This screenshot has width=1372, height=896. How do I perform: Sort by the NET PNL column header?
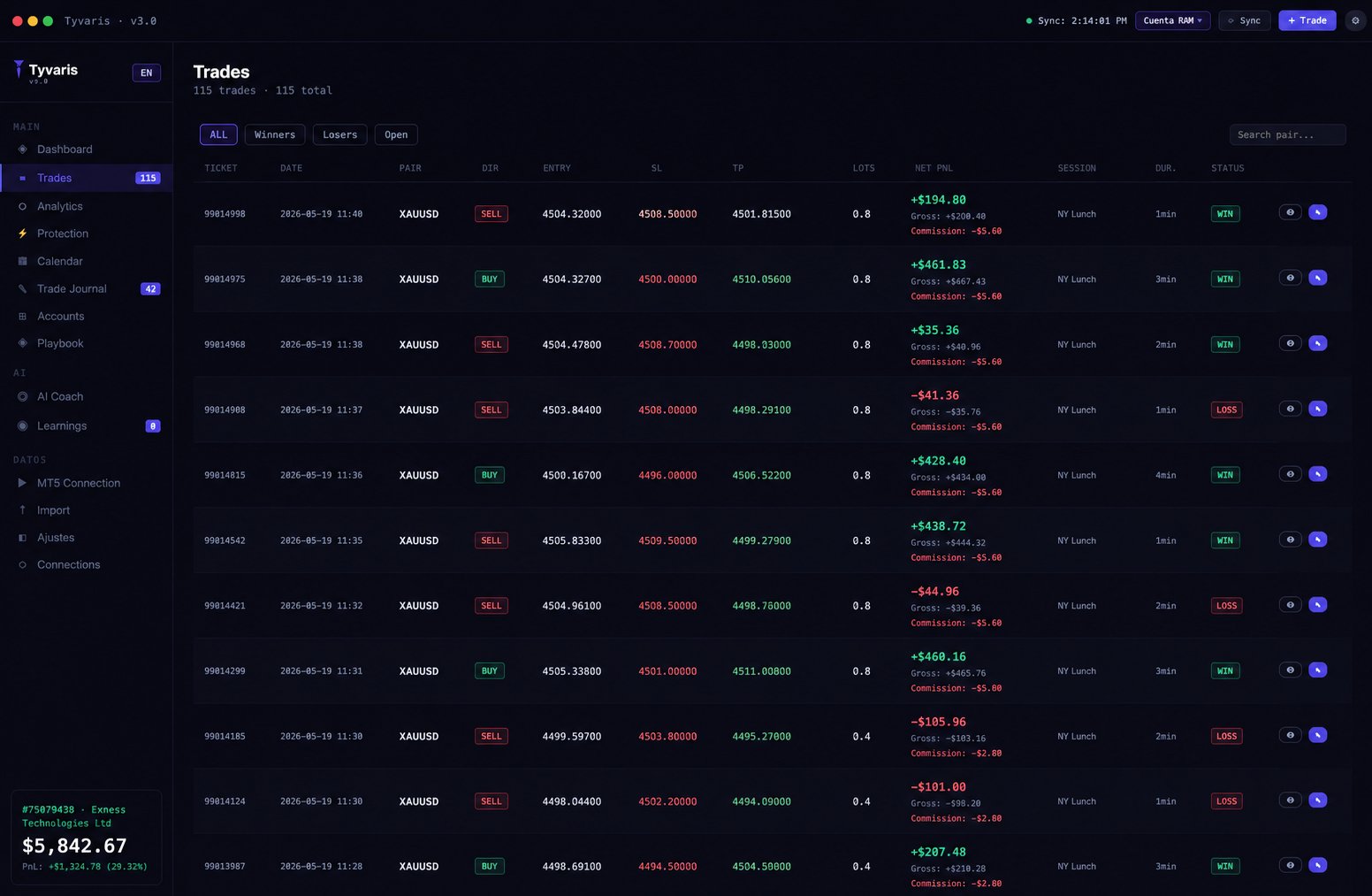[934, 168]
